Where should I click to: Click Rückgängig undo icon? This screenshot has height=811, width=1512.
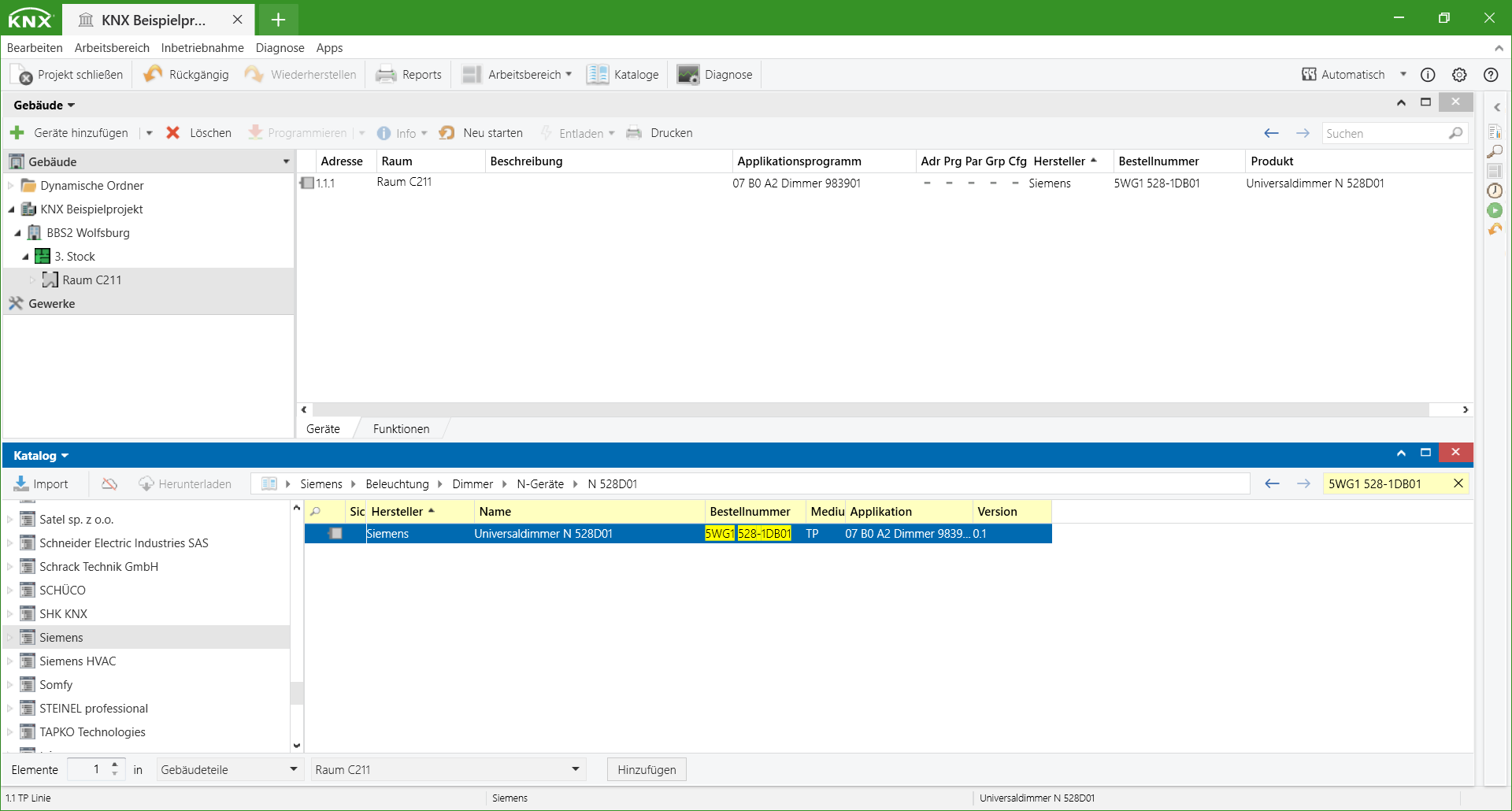[x=153, y=74]
